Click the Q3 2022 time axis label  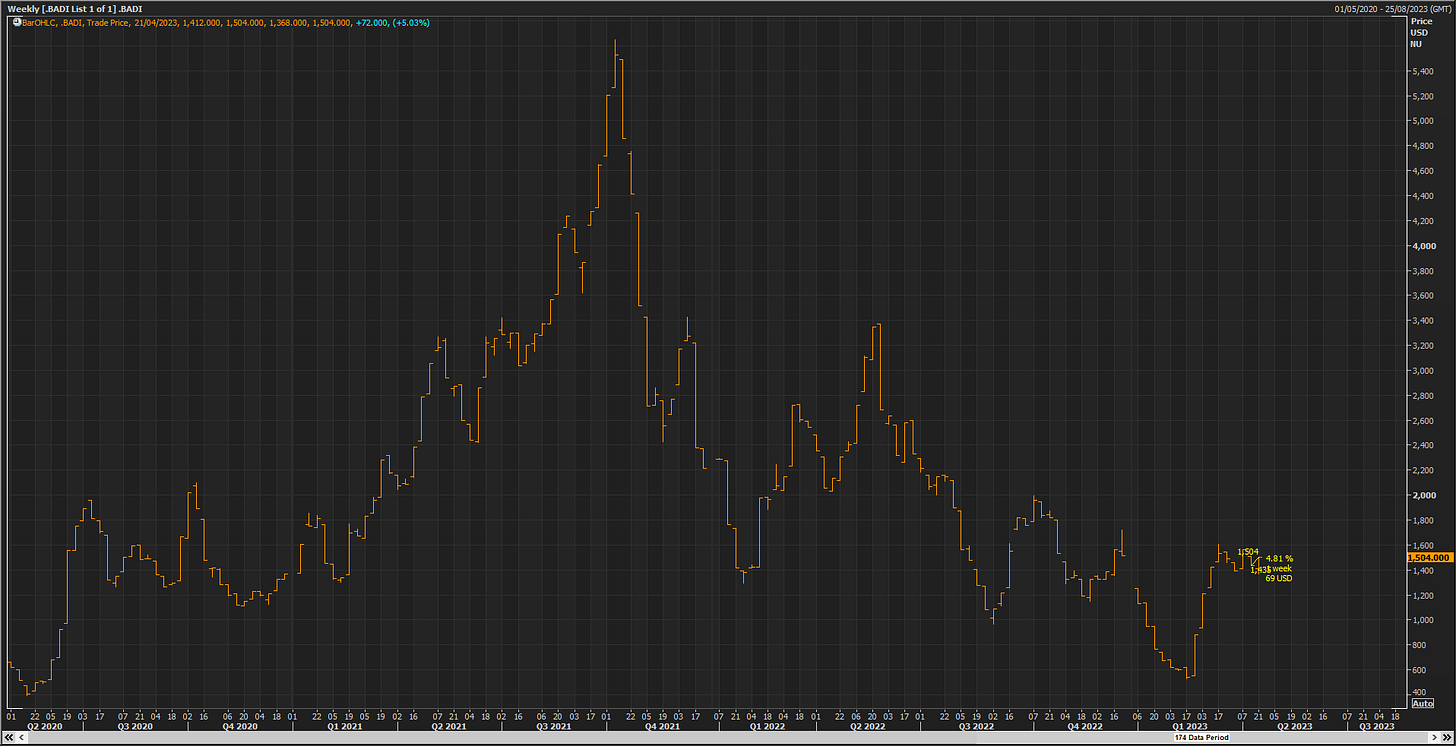point(976,726)
